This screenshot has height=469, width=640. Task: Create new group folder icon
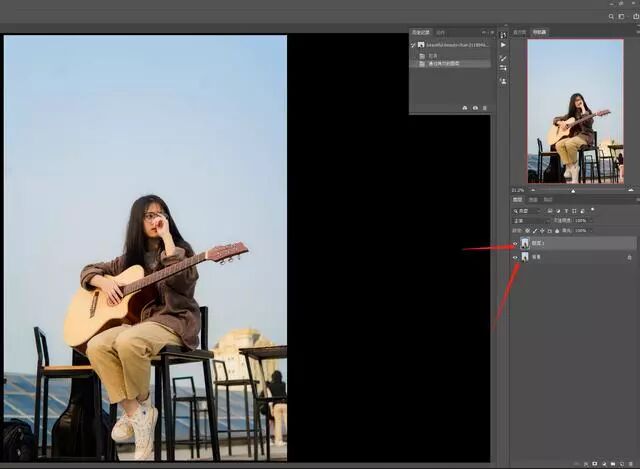[x=613, y=464]
